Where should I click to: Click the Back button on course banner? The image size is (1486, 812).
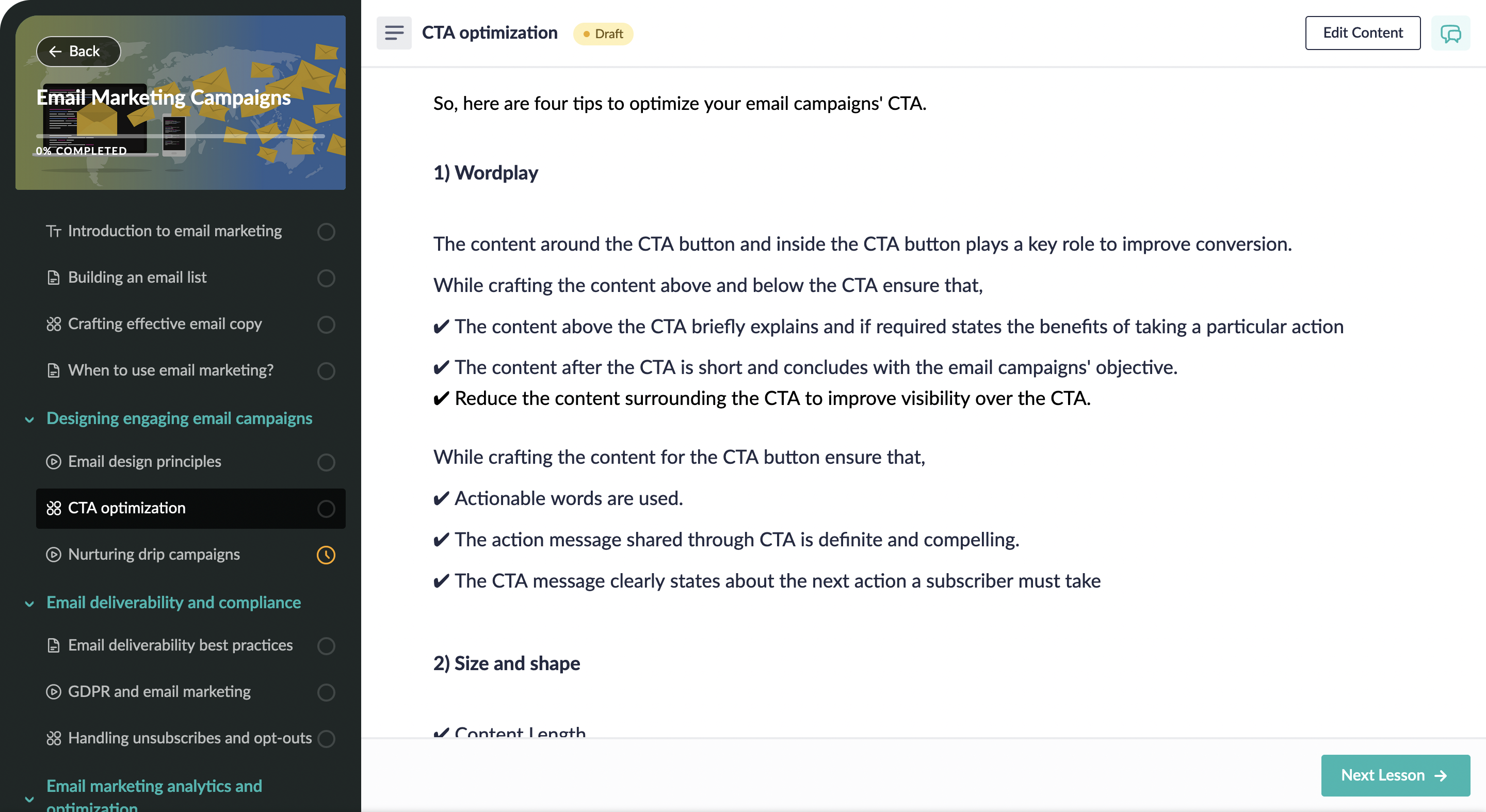click(x=78, y=51)
